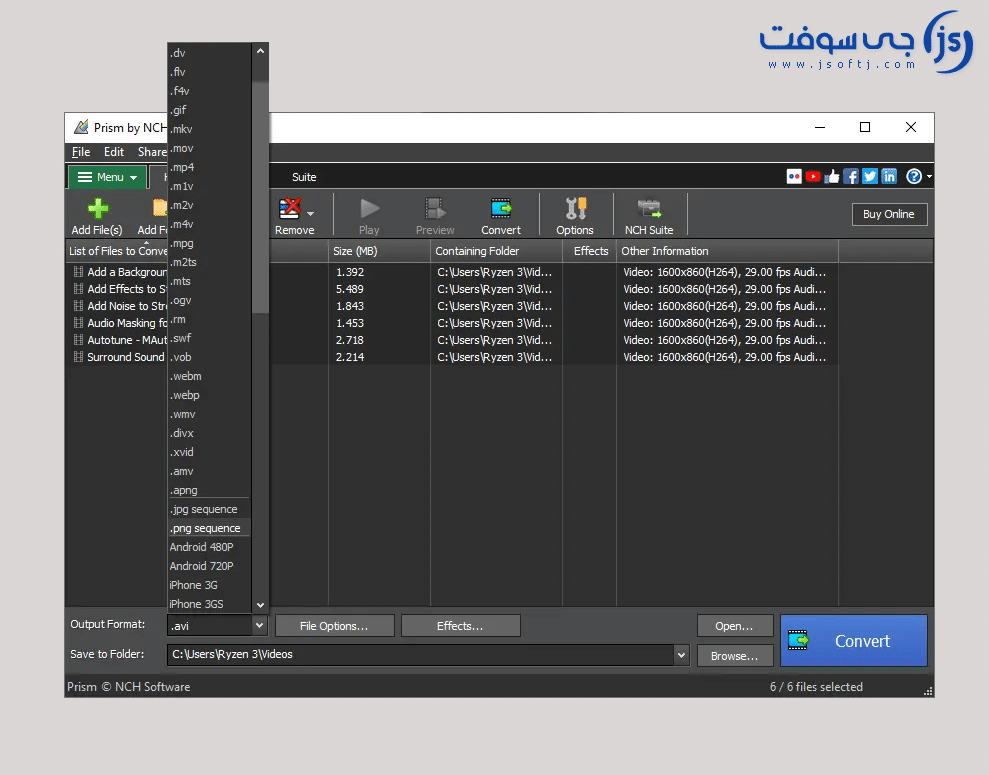Click the Effects... button
This screenshot has height=775, width=989.
(x=460, y=626)
